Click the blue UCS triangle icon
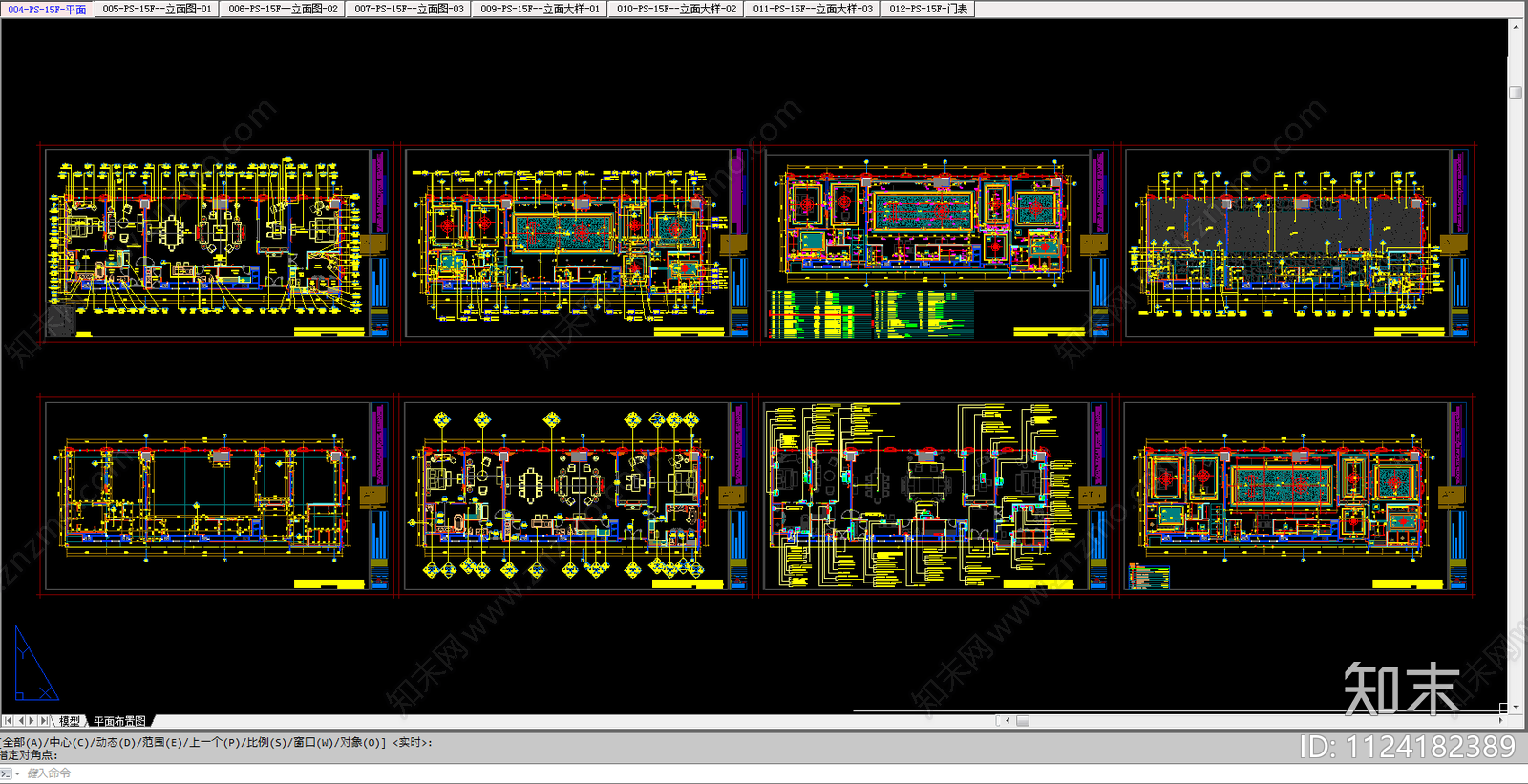Screen dimensions: 1528x784 click(36, 664)
